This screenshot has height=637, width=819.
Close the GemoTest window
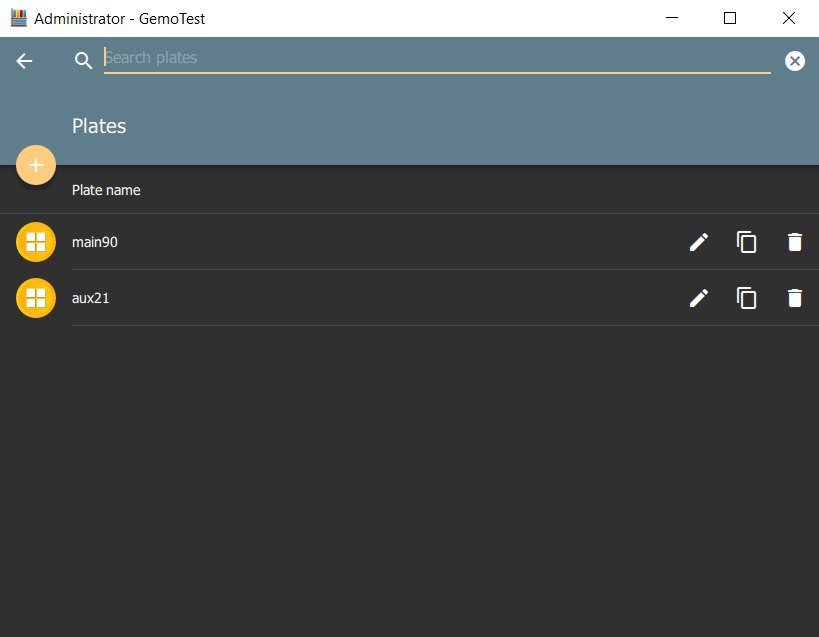789,18
